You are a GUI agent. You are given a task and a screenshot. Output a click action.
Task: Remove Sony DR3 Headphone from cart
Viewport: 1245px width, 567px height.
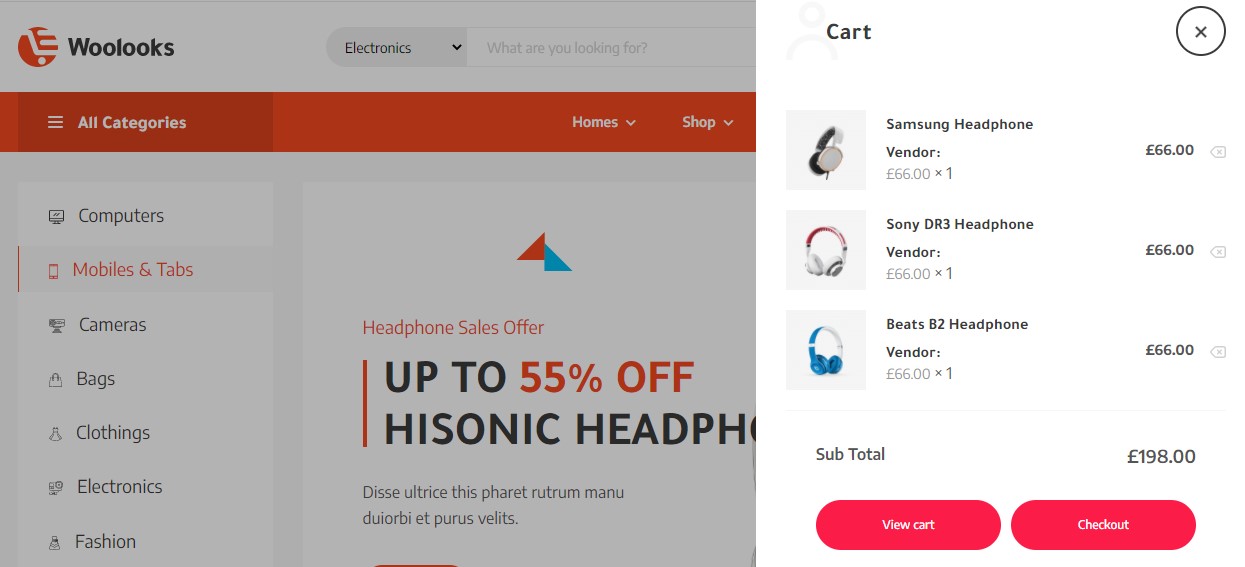(x=1217, y=252)
